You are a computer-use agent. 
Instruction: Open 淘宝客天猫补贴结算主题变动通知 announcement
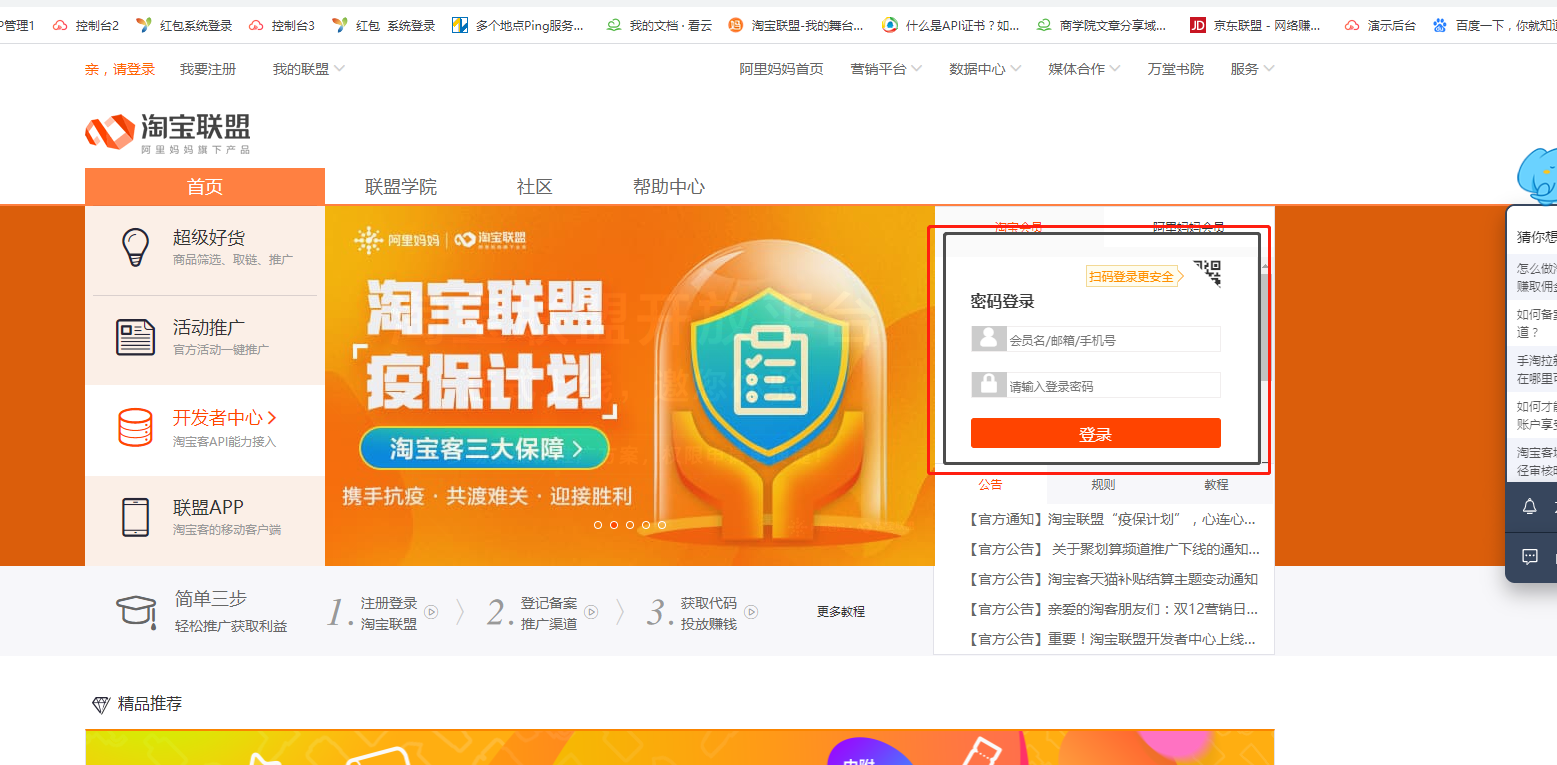(1113, 579)
